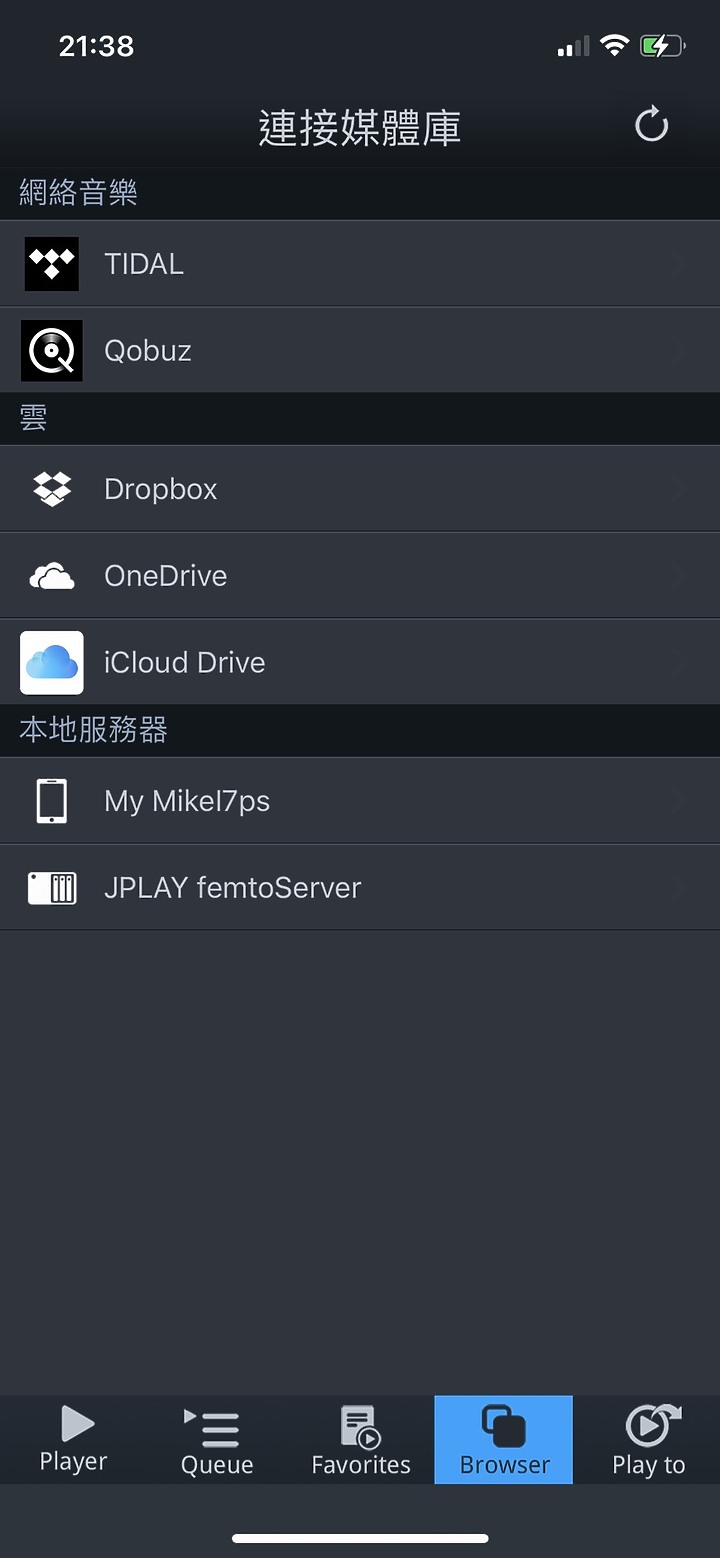The height and width of the screenshot is (1558, 720).
Task: Select the Qobuz logo icon
Action: click(52, 351)
